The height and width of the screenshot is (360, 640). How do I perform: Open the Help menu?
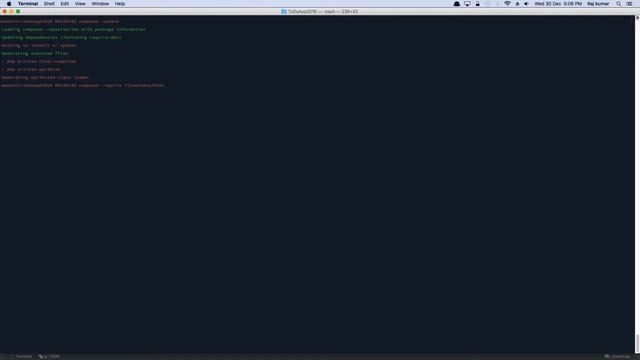tap(120, 4)
